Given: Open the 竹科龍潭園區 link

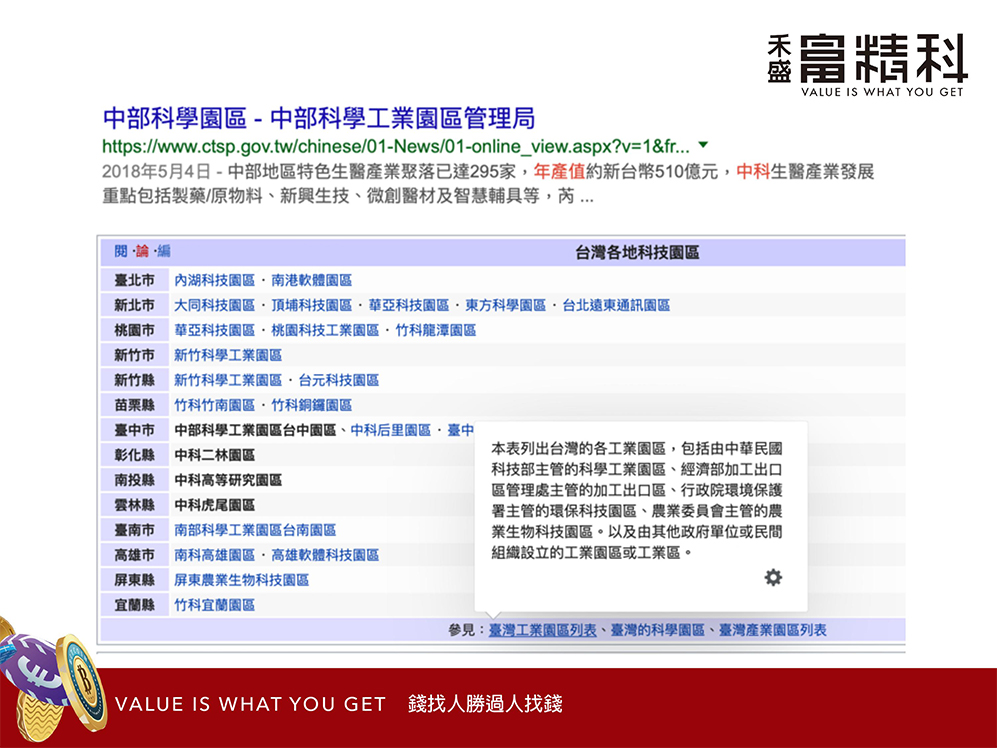Looking at the screenshot, I should tap(436, 330).
